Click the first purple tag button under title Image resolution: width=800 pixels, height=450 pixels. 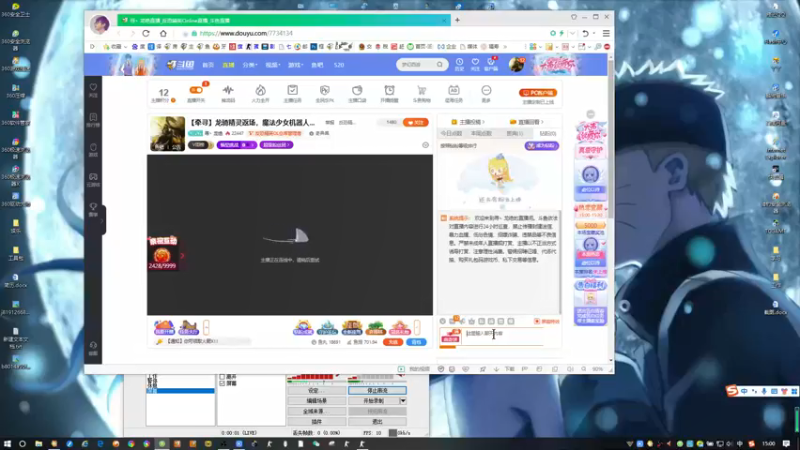(x=237, y=145)
